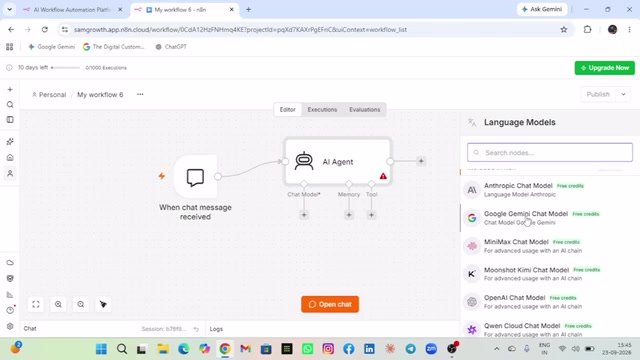Open Gmail from the taskbar

pos(245,349)
